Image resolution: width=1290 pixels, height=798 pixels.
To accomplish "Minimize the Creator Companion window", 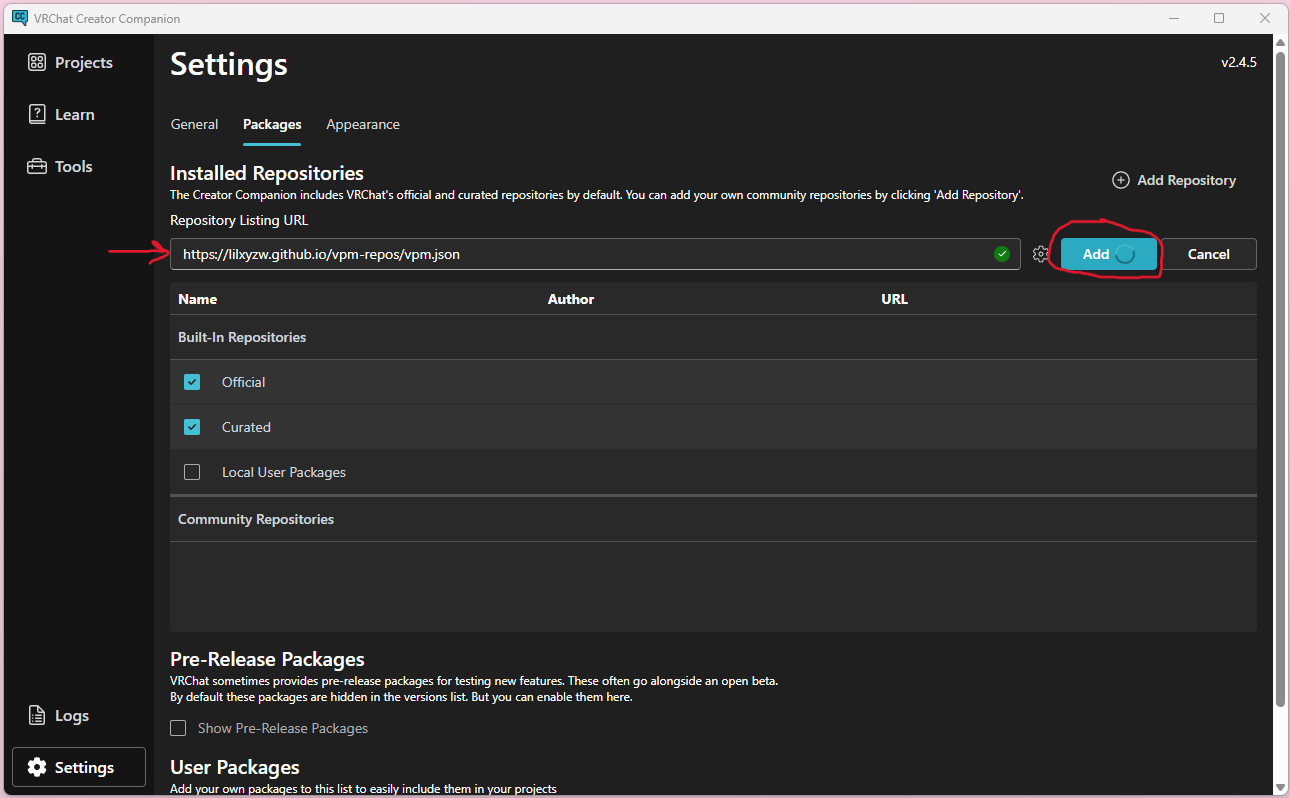I will click(x=1172, y=18).
